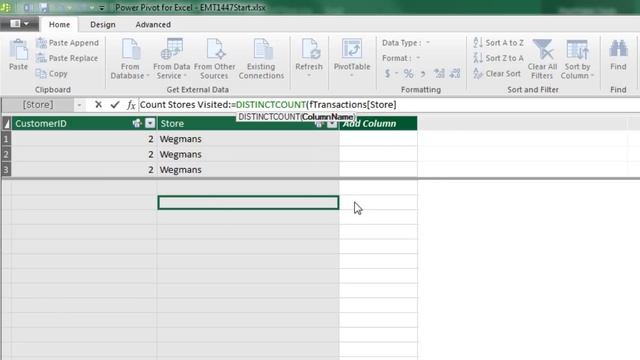Click Clear All Filters
Viewport: 640px width, 360px height.
pyautogui.click(x=542, y=59)
